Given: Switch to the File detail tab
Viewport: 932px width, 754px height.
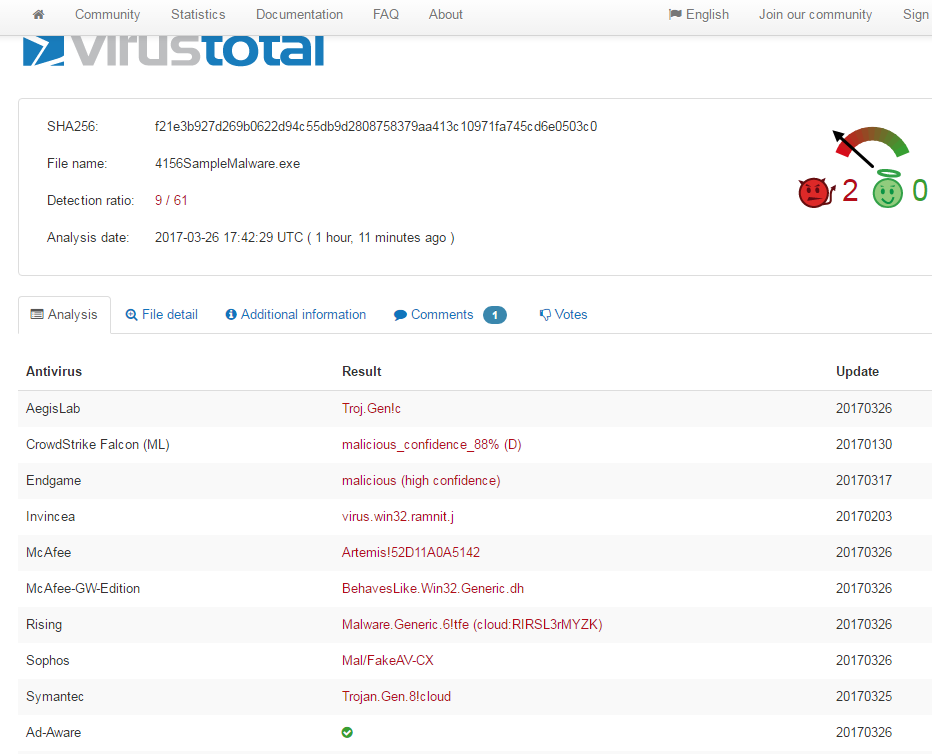Looking at the screenshot, I should click(162, 314).
